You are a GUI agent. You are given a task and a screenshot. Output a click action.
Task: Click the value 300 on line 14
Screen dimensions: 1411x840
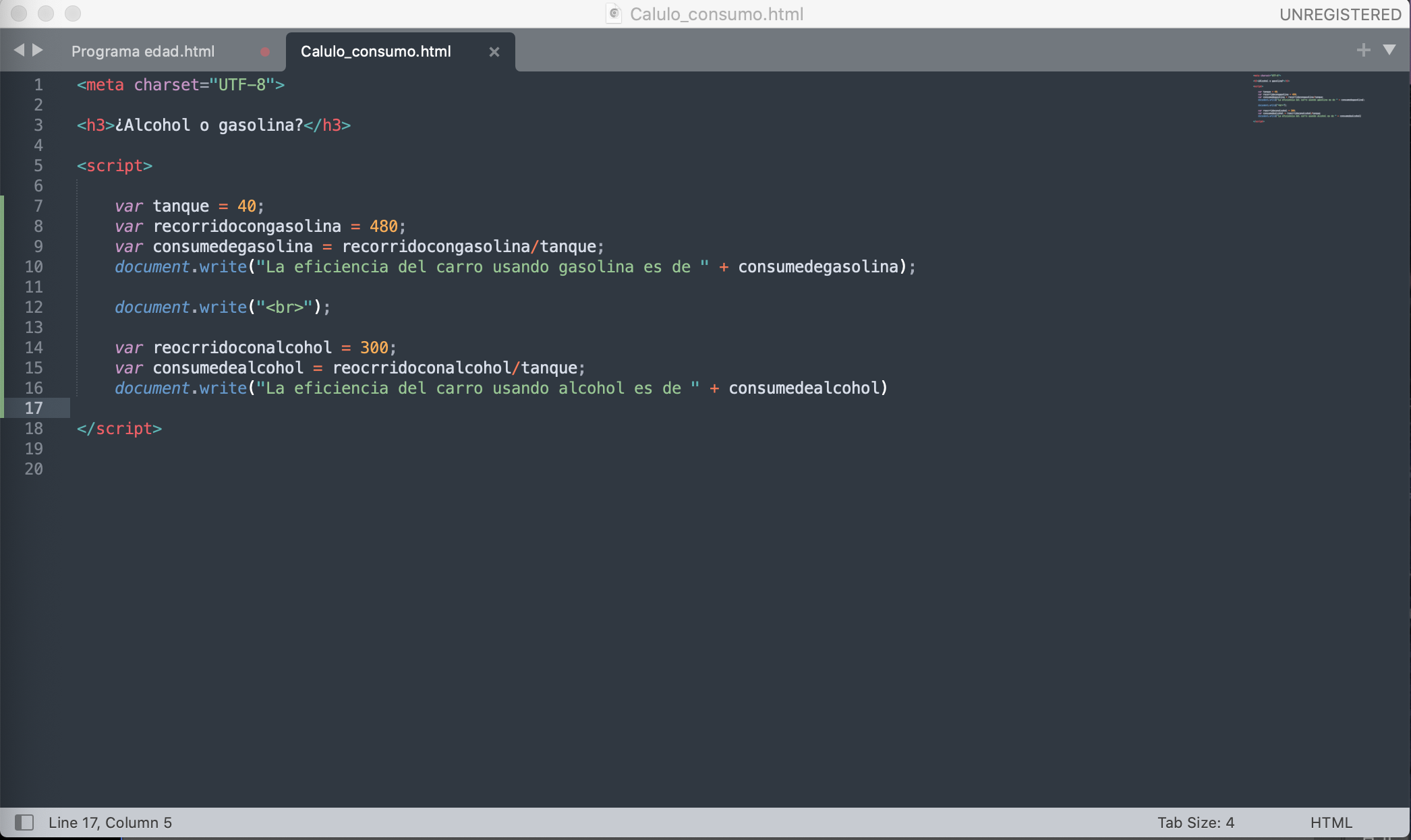click(x=374, y=348)
